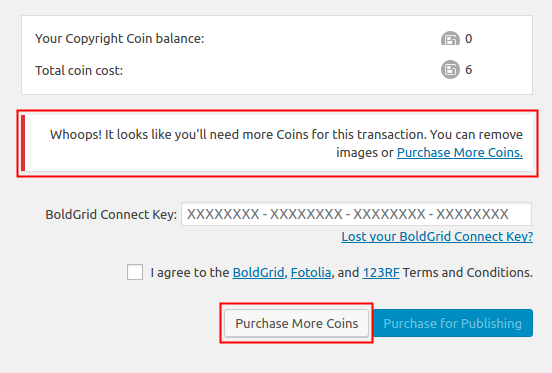
Task: Click the I agree to the text label
Action: click(190, 272)
